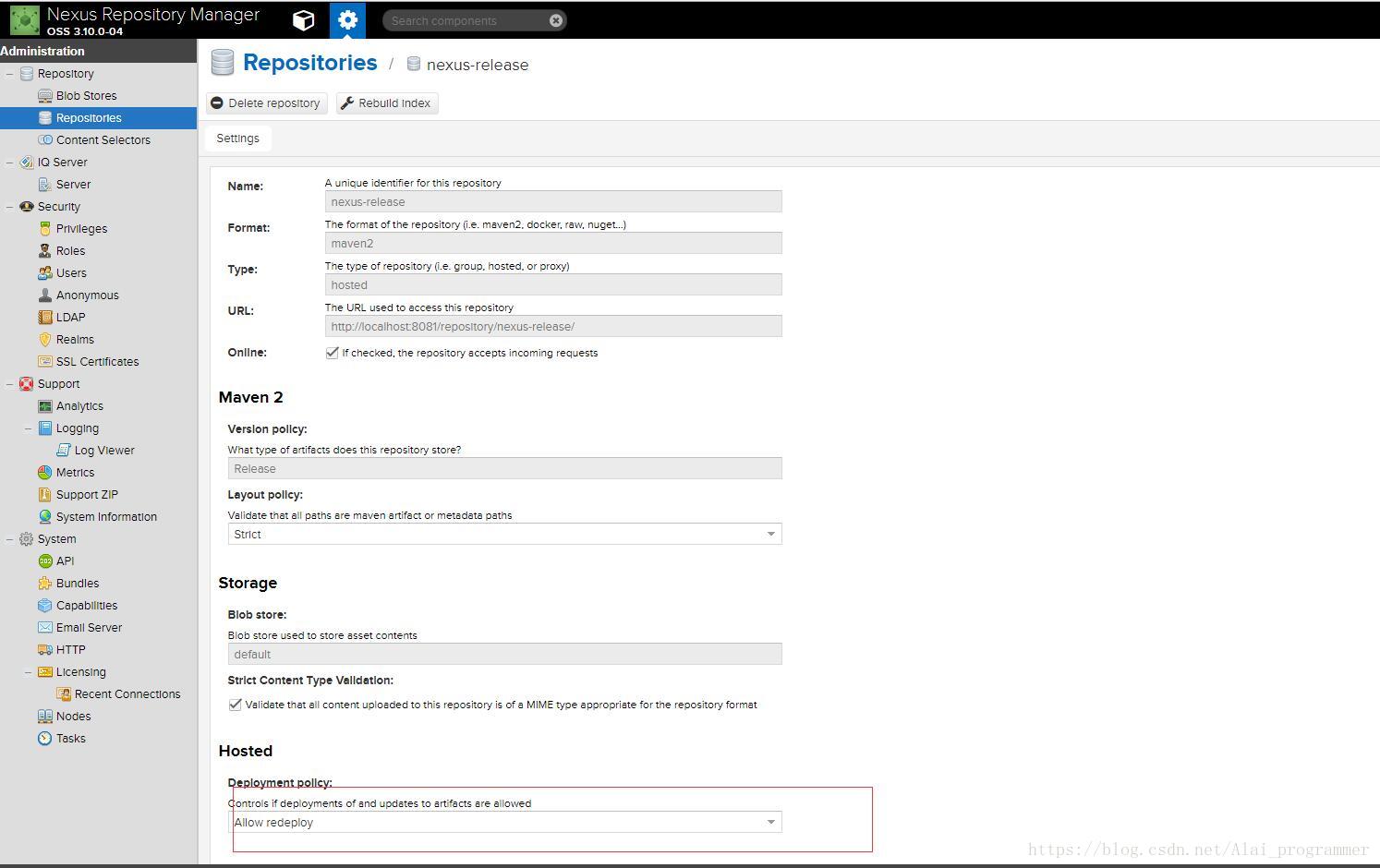
Task: Click the Rebuild index button
Action: (x=386, y=103)
